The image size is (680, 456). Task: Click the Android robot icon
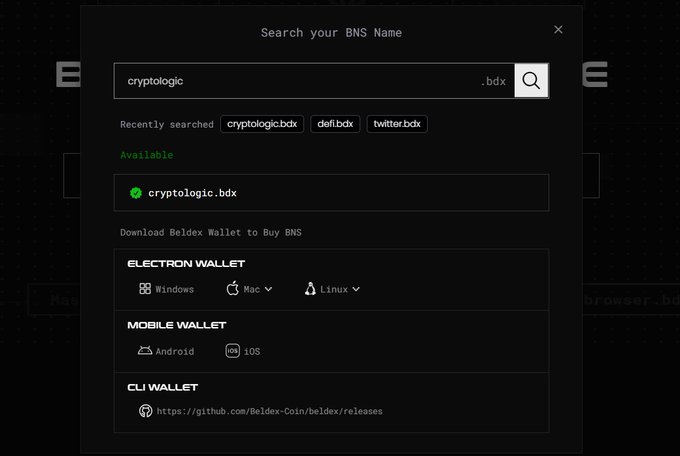(145, 350)
